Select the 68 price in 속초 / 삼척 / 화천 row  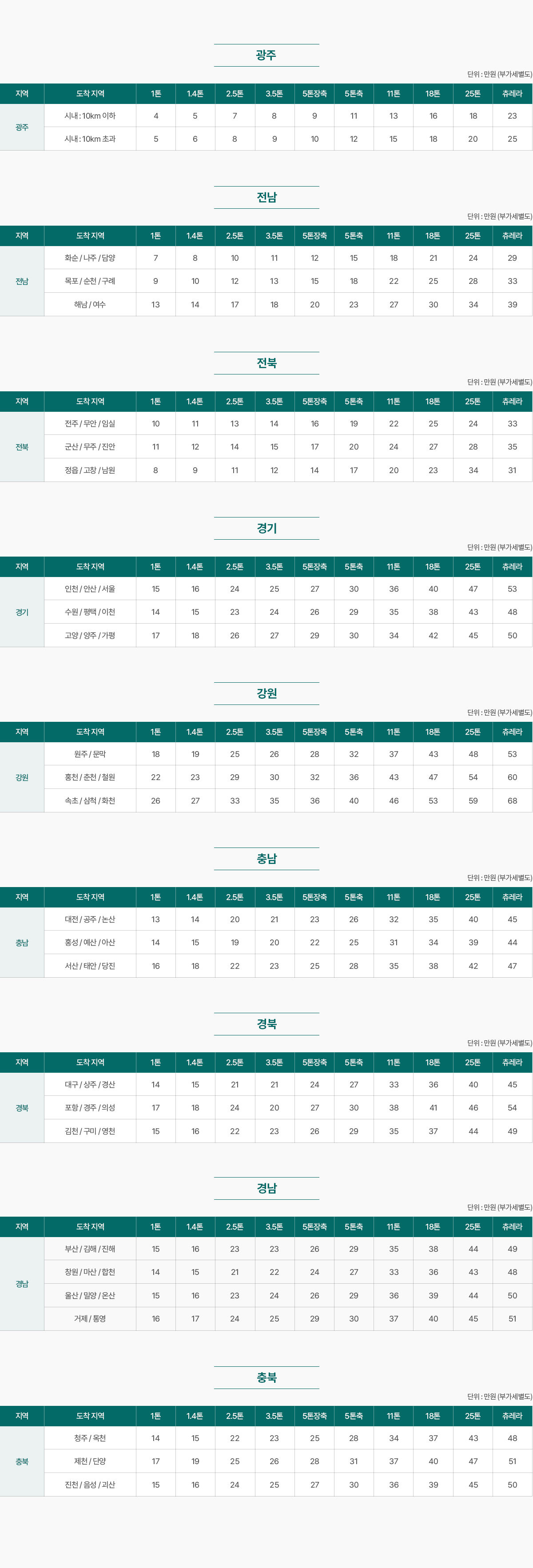[512, 800]
